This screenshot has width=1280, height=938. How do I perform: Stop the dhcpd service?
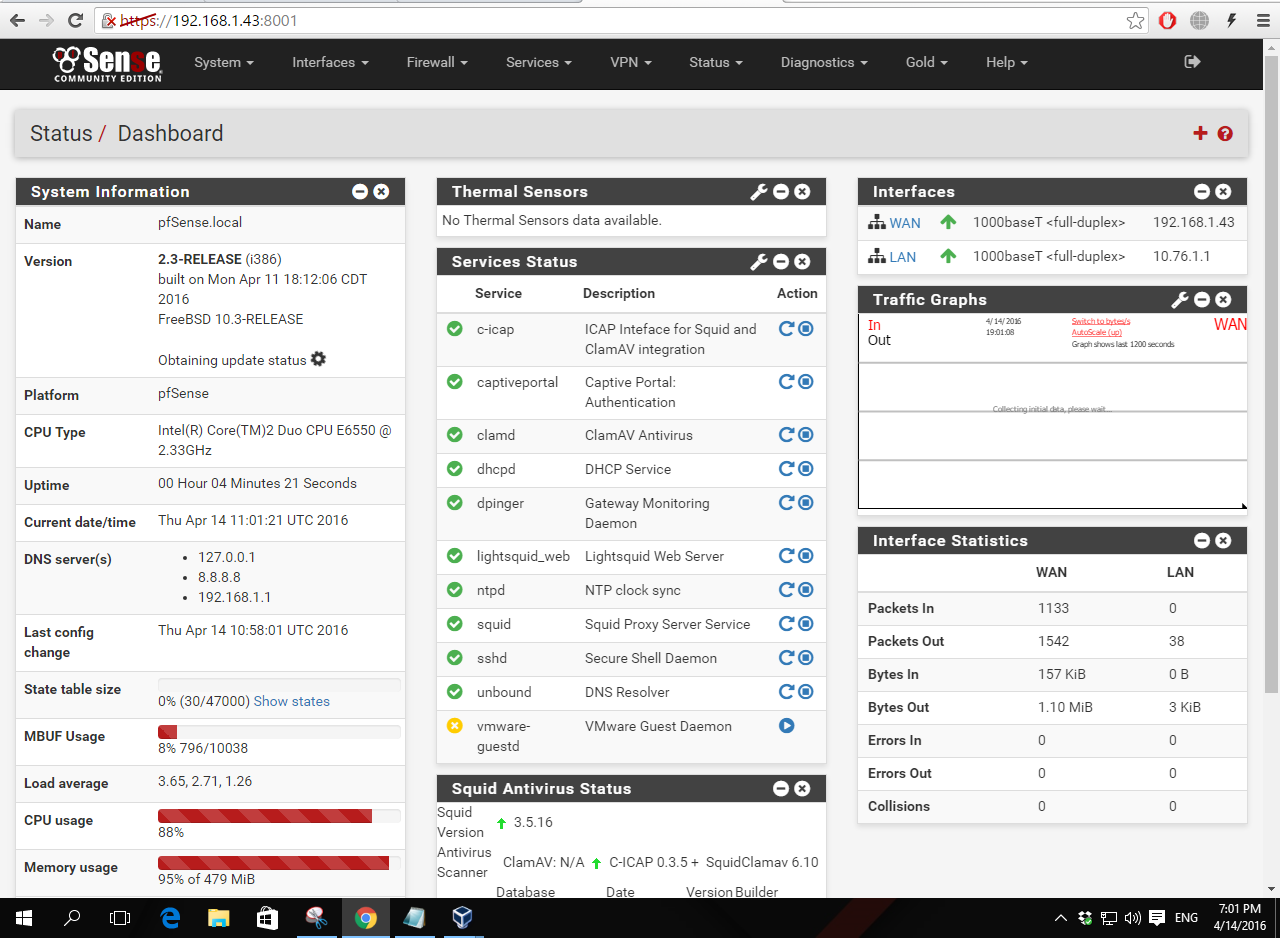pyautogui.click(x=806, y=468)
